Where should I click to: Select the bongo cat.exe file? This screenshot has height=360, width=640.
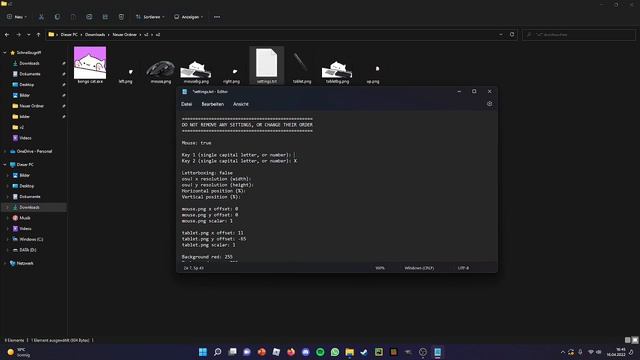point(90,65)
